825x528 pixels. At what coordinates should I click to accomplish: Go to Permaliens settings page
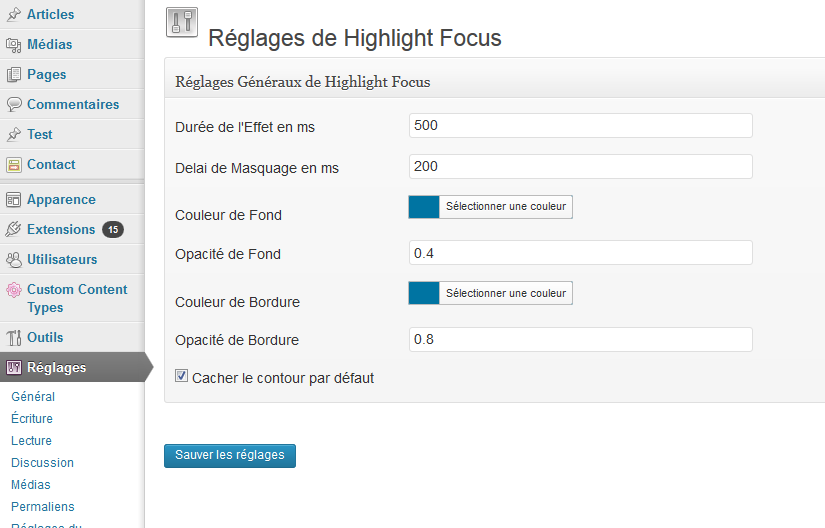click(43, 506)
